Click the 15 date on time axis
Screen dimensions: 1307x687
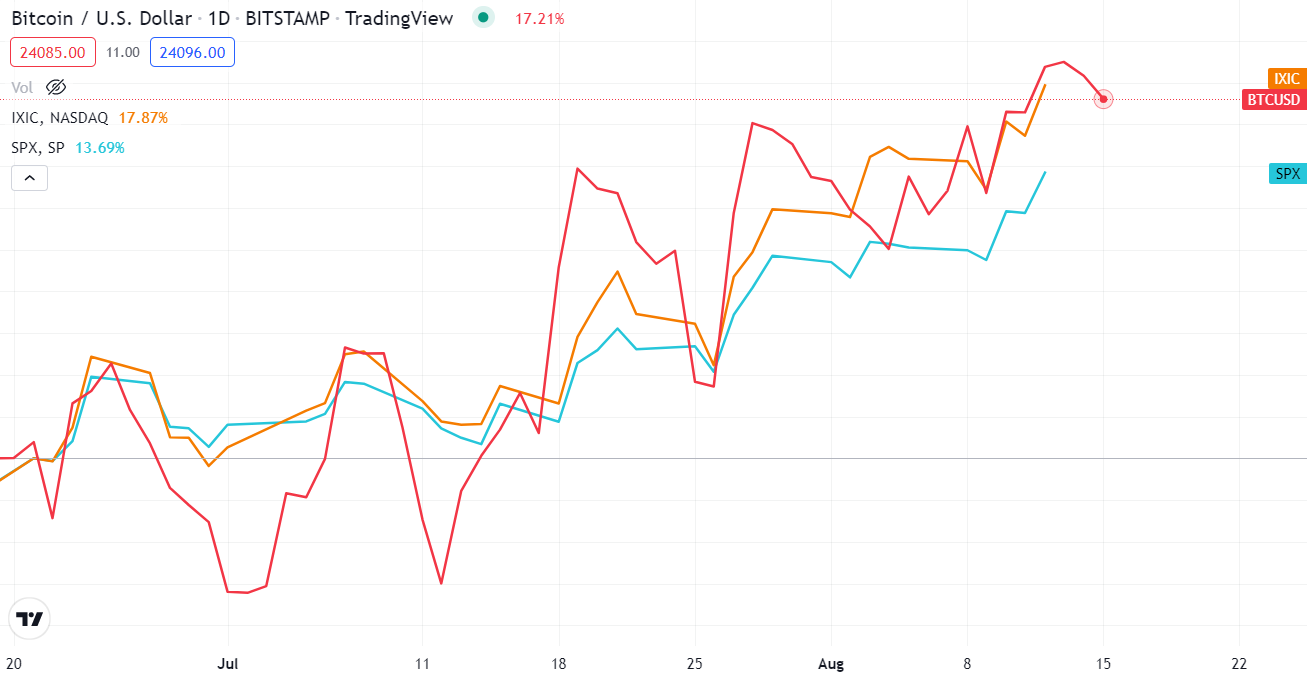[x=1103, y=663]
